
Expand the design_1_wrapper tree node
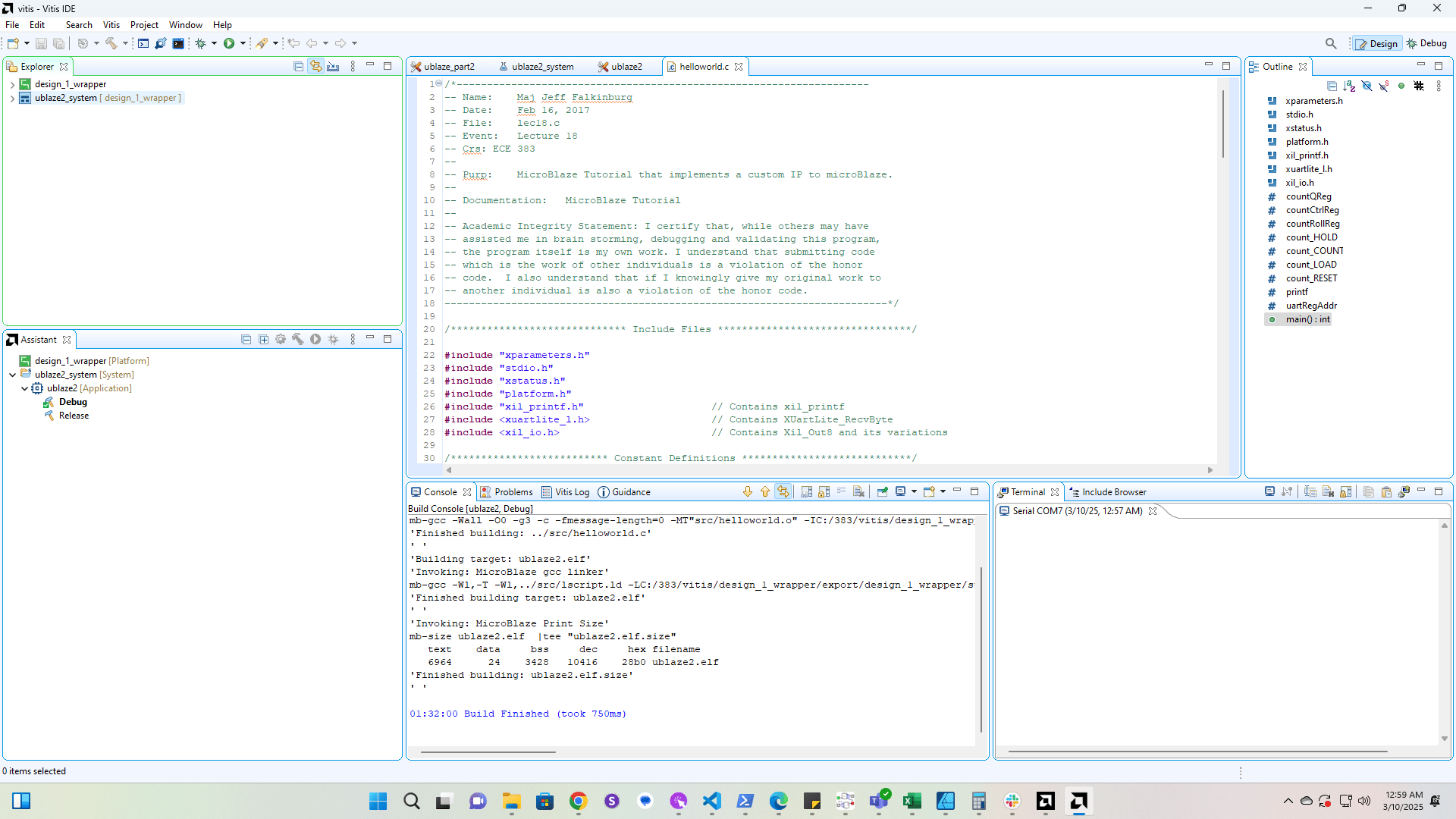[12, 84]
